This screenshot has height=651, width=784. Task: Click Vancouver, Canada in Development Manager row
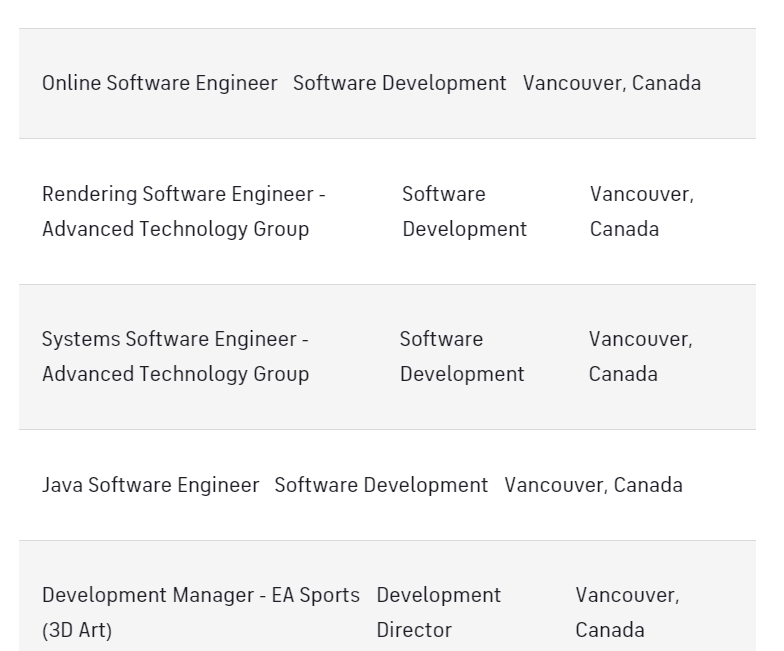(x=628, y=612)
